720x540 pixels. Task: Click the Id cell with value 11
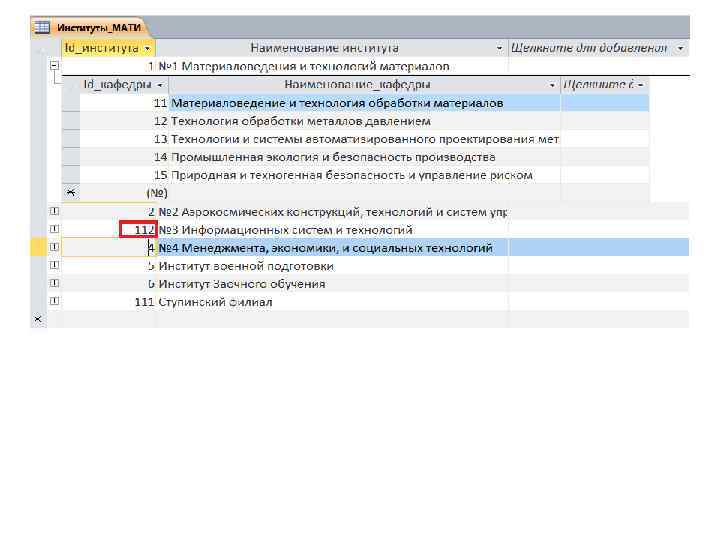[x=124, y=103]
